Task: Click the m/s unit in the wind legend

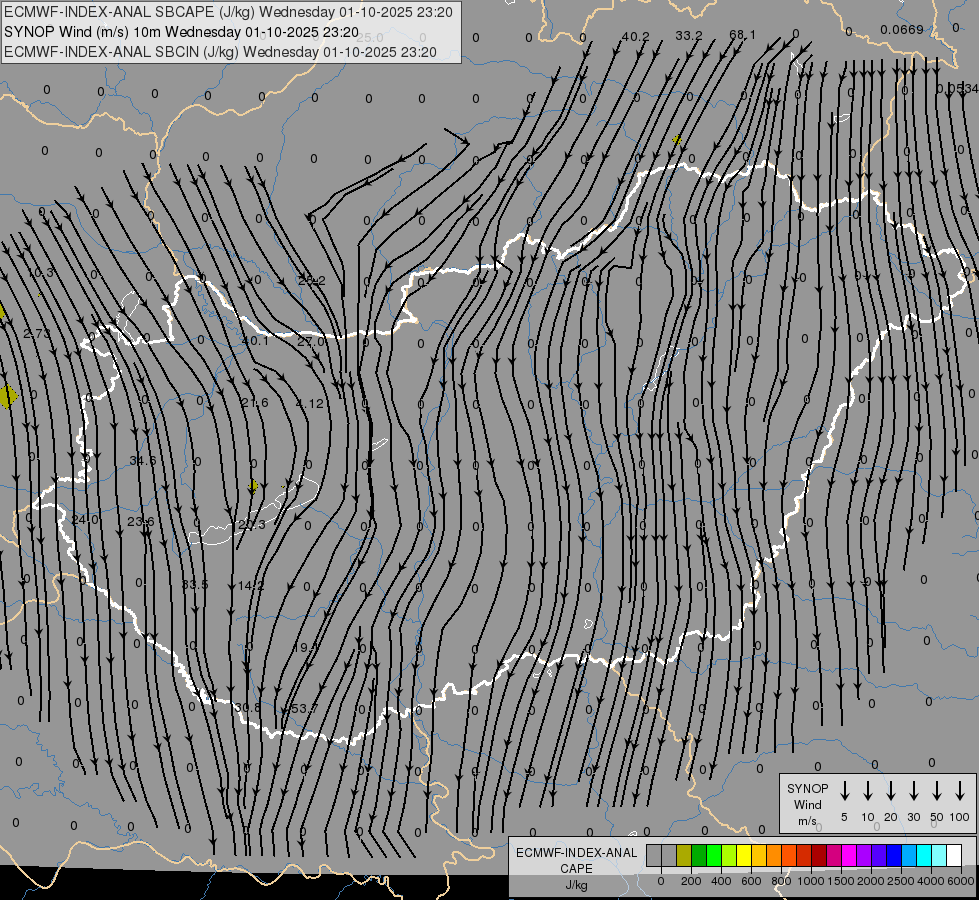Action: point(807,821)
